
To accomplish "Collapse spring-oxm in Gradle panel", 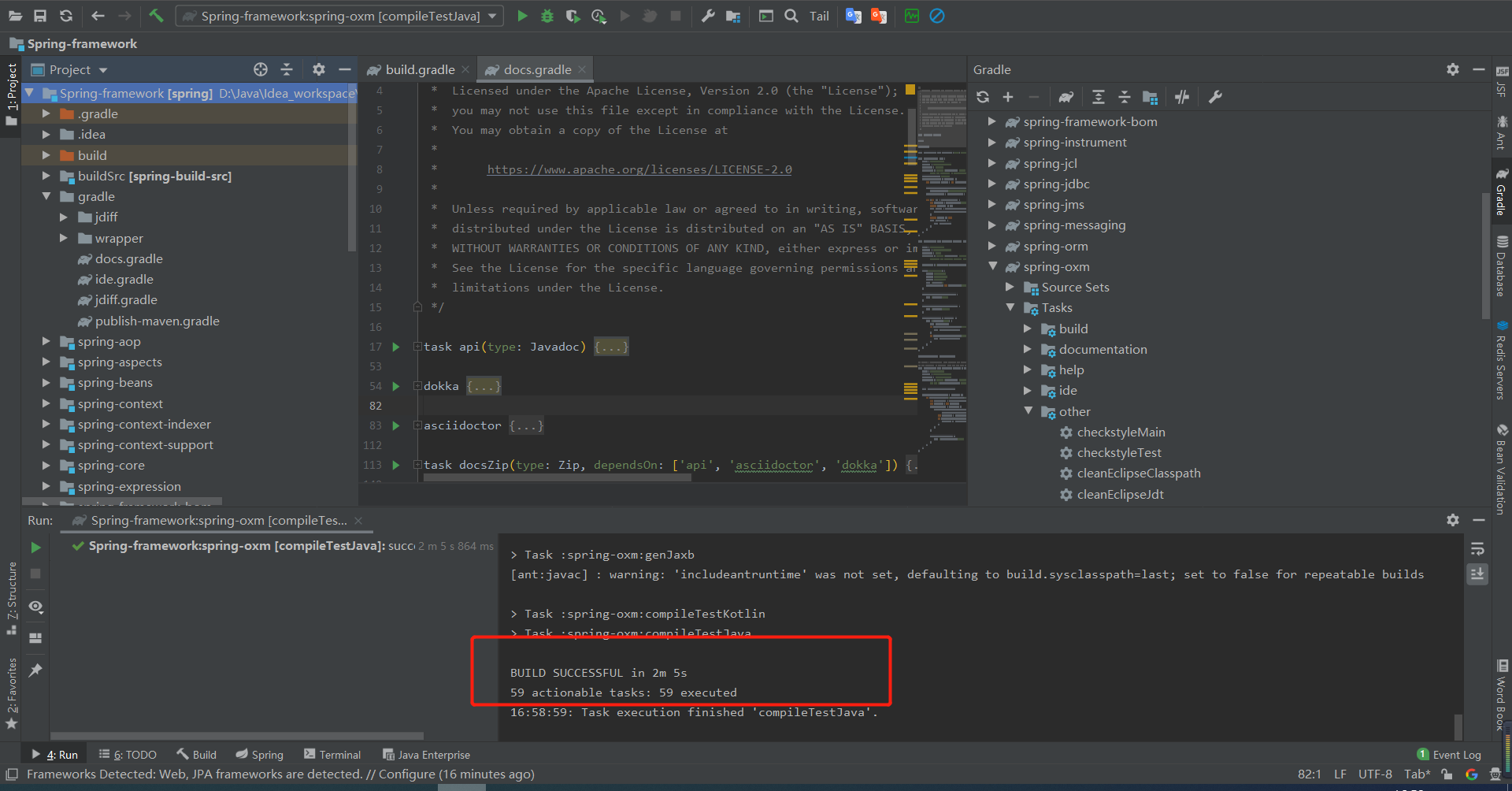I will (992, 266).
